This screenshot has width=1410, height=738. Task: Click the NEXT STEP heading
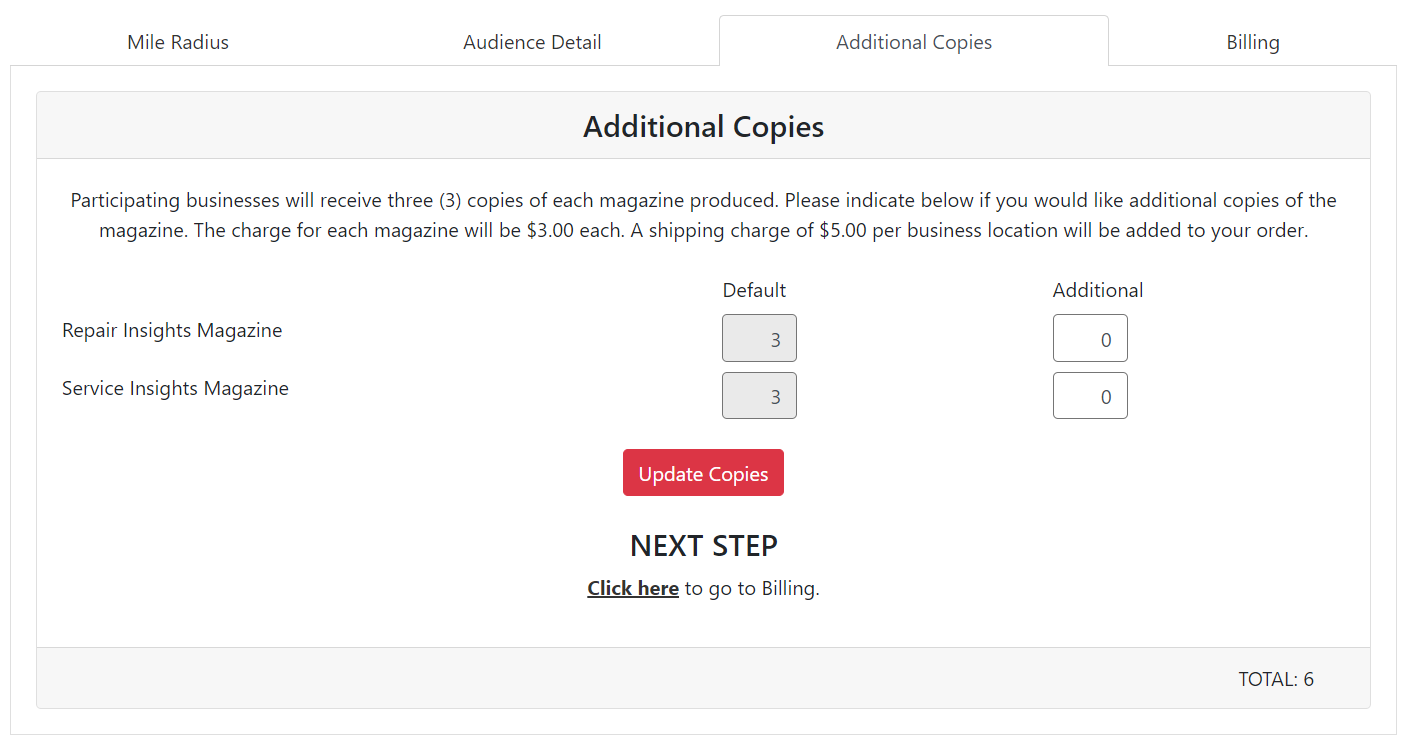(x=703, y=545)
